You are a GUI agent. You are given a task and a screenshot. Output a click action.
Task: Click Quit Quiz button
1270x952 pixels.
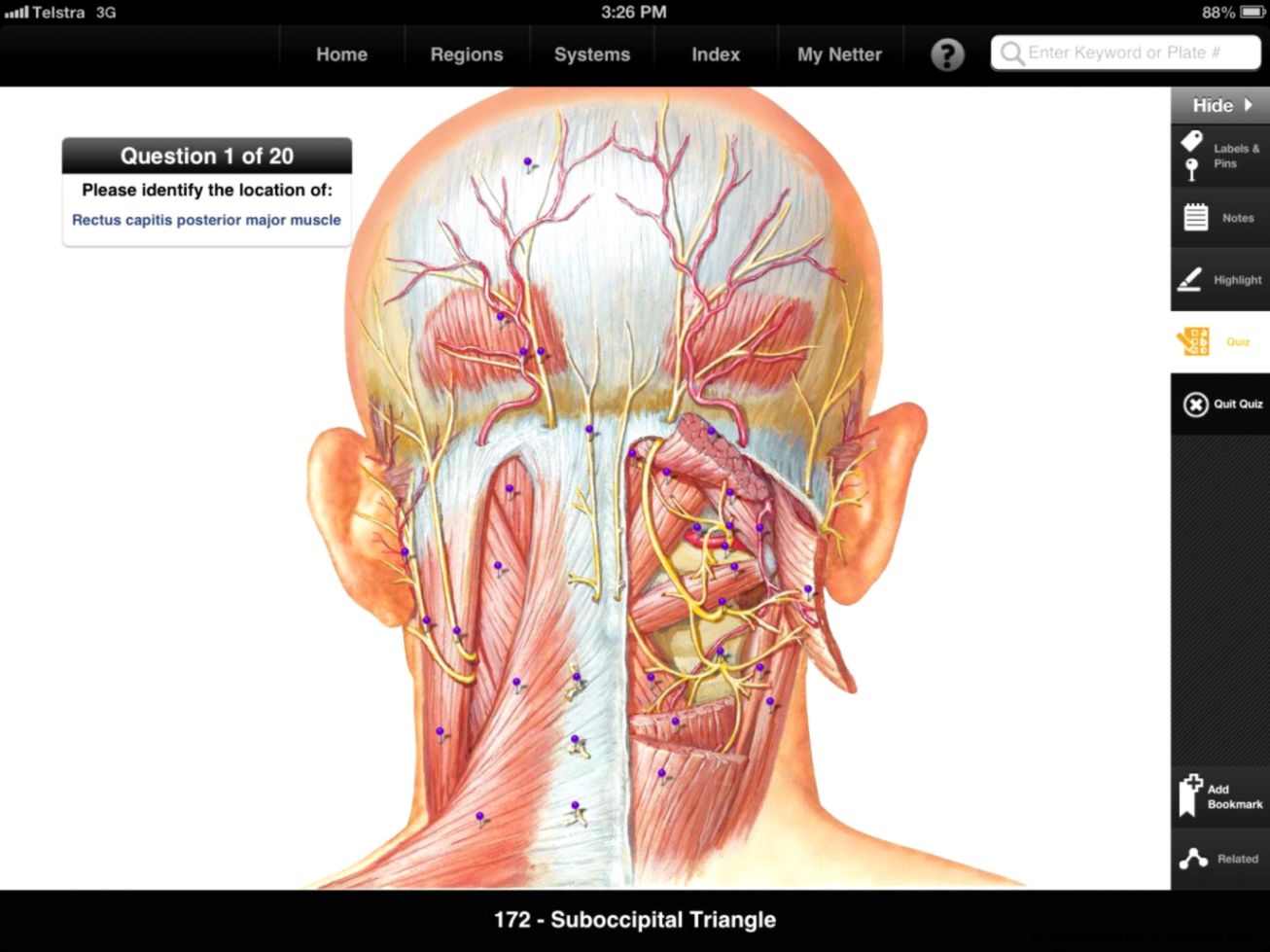coord(1220,404)
